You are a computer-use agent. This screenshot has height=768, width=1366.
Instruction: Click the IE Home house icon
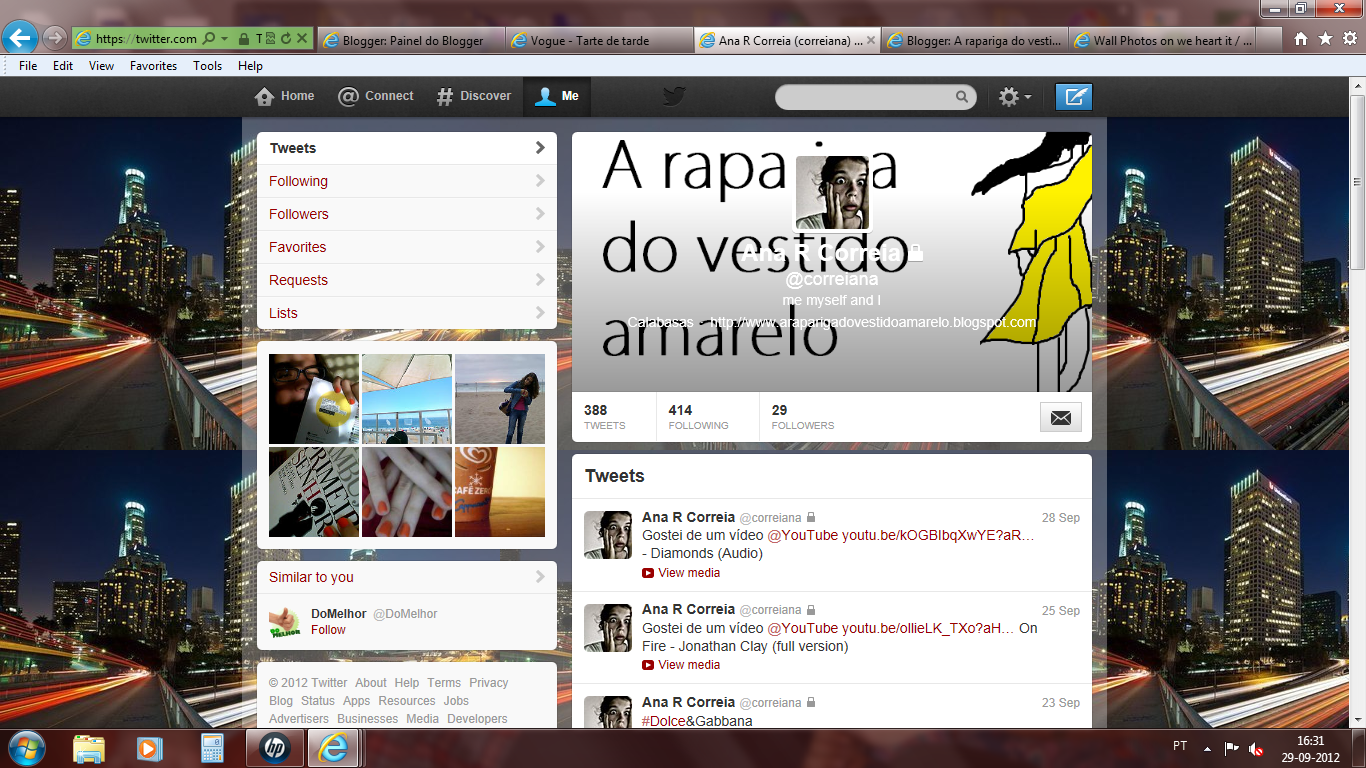[1301, 39]
